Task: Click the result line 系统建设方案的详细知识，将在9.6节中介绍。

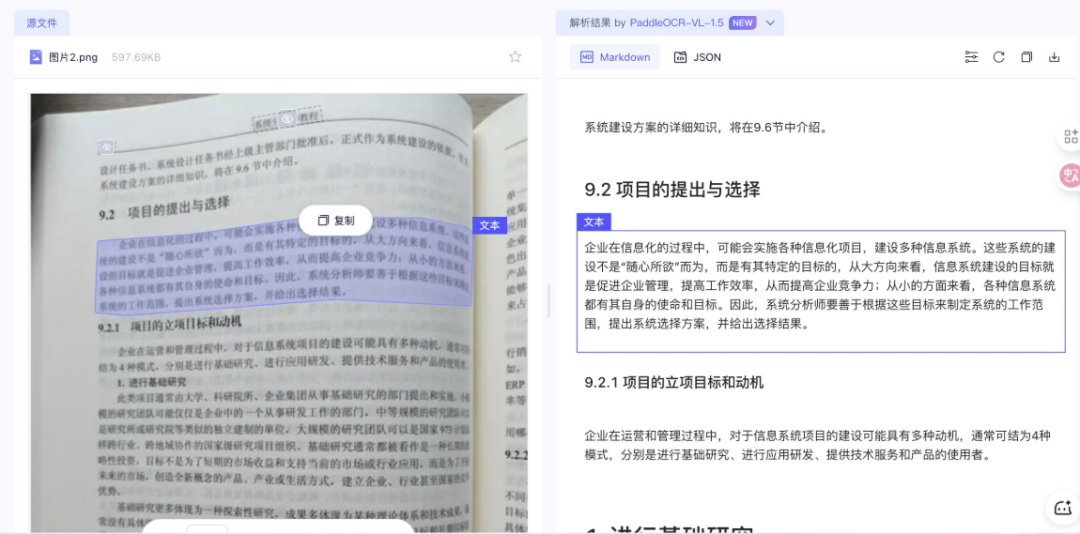Action: click(x=707, y=127)
